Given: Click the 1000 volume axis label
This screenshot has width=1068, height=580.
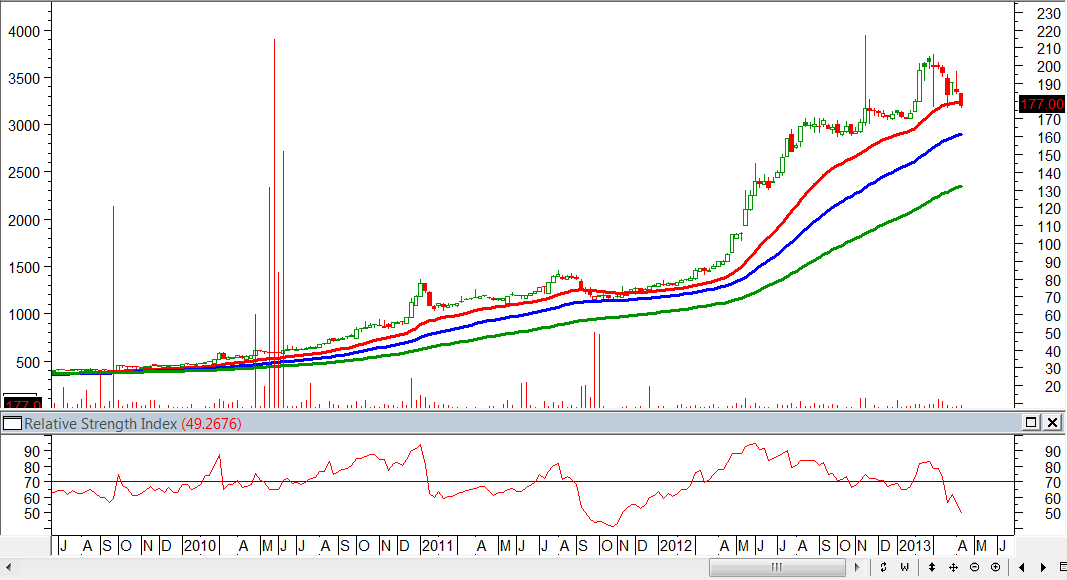Looking at the screenshot, I should coord(25,315).
